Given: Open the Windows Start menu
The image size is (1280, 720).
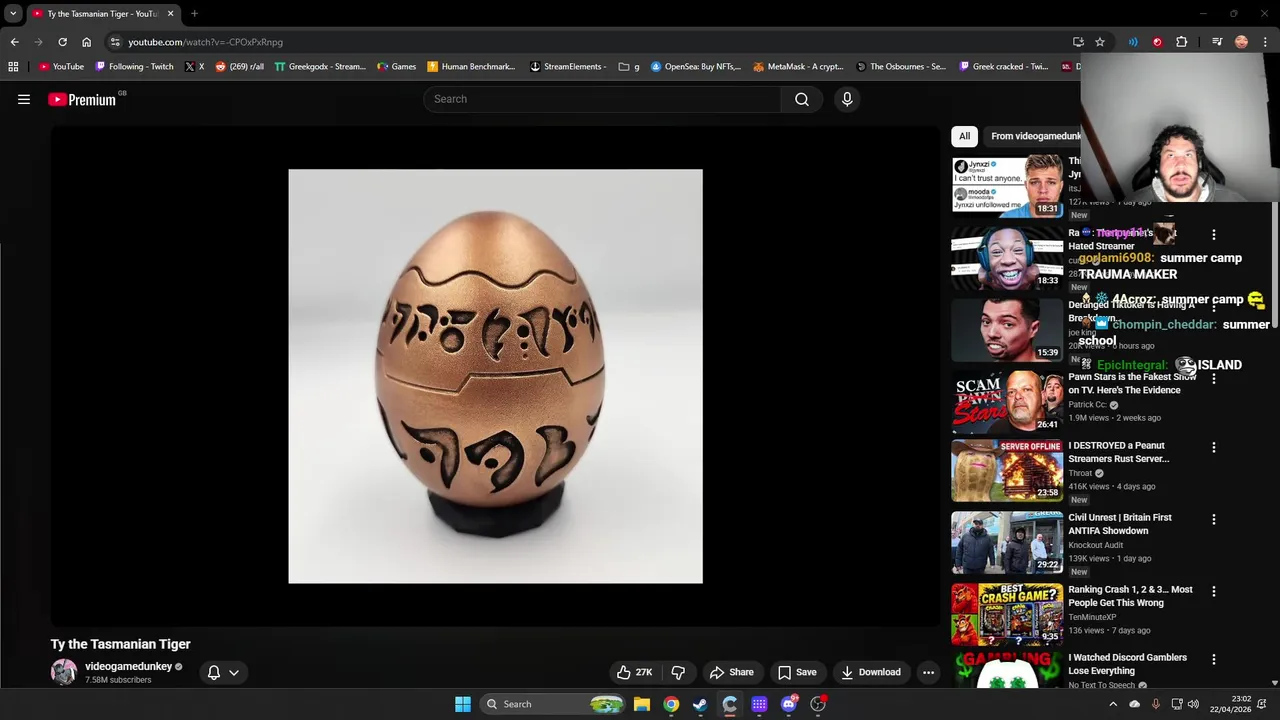Looking at the screenshot, I should [463, 704].
